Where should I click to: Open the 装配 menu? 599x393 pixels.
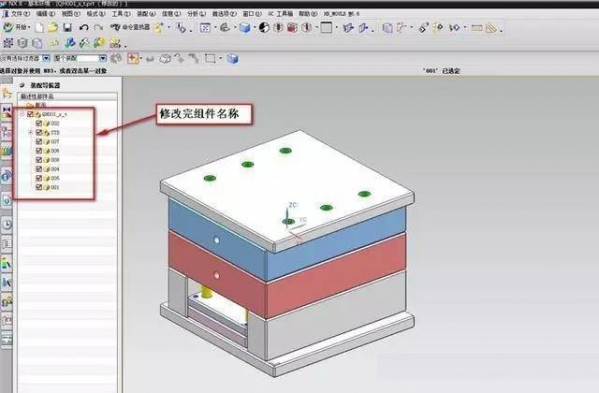pos(146,14)
